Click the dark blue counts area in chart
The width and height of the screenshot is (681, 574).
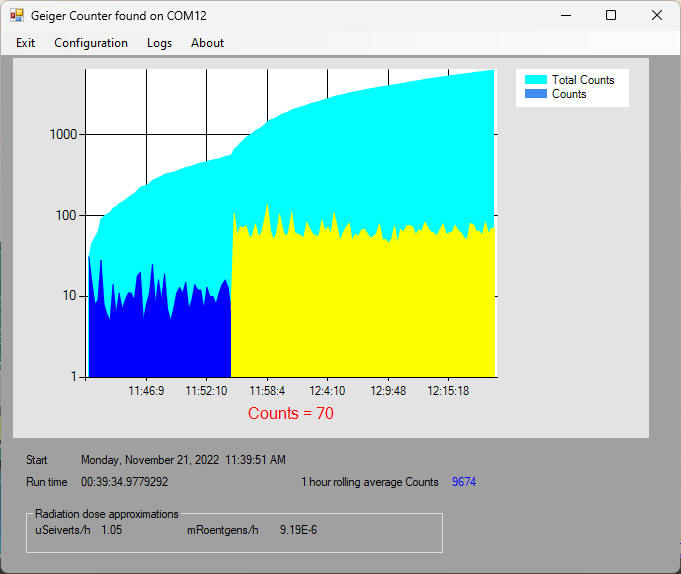[160, 340]
